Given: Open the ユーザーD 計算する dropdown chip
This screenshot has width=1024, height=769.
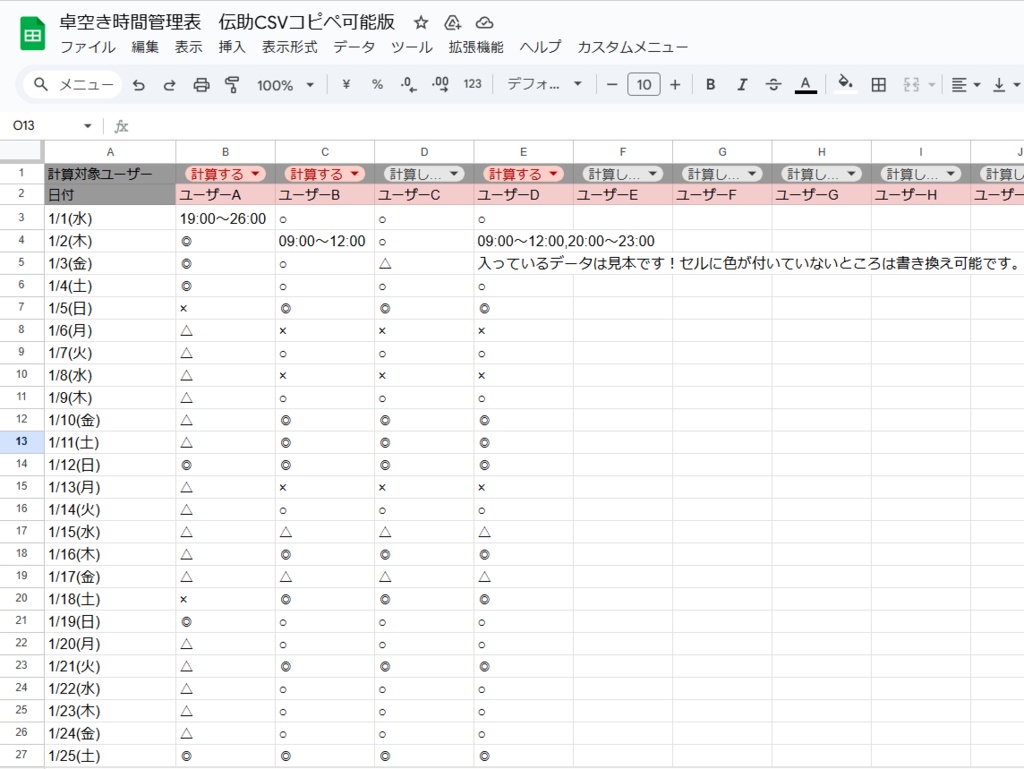Looking at the screenshot, I should pyautogui.click(x=522, y=174).
